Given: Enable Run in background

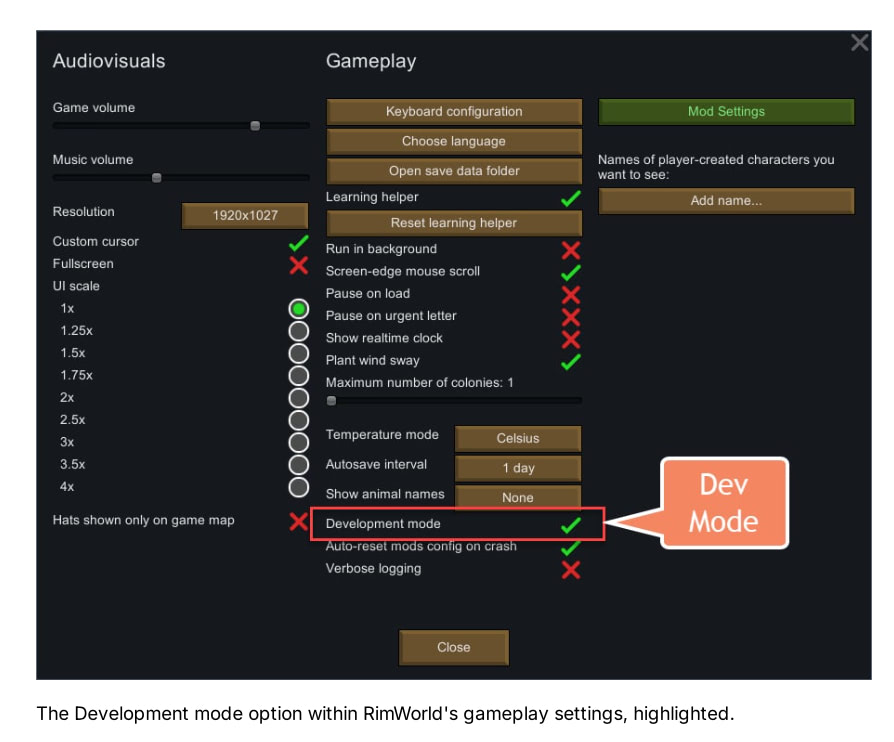Looking at the screenshot, I should click(x=570, y=250).
